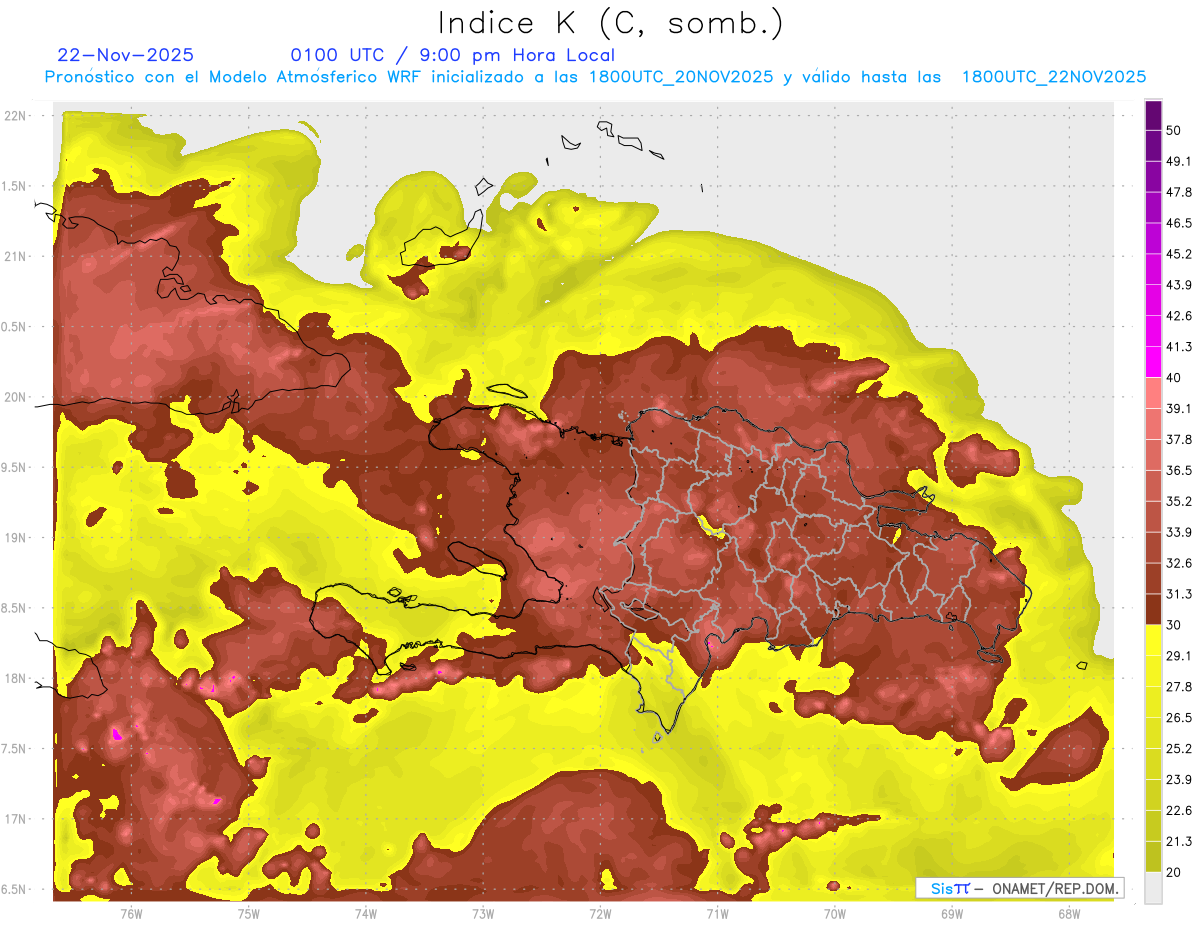Click the color scale value "50"
Viewport: 1200px width, 927px height.
(1173, 130)
